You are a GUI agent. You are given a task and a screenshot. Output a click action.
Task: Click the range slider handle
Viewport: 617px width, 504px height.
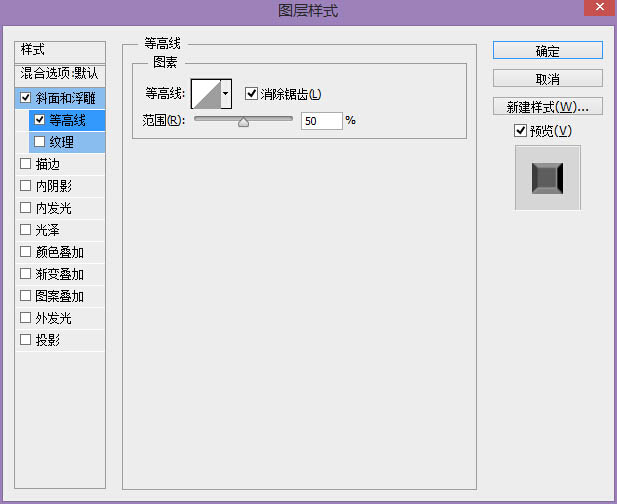pos(243,122)
